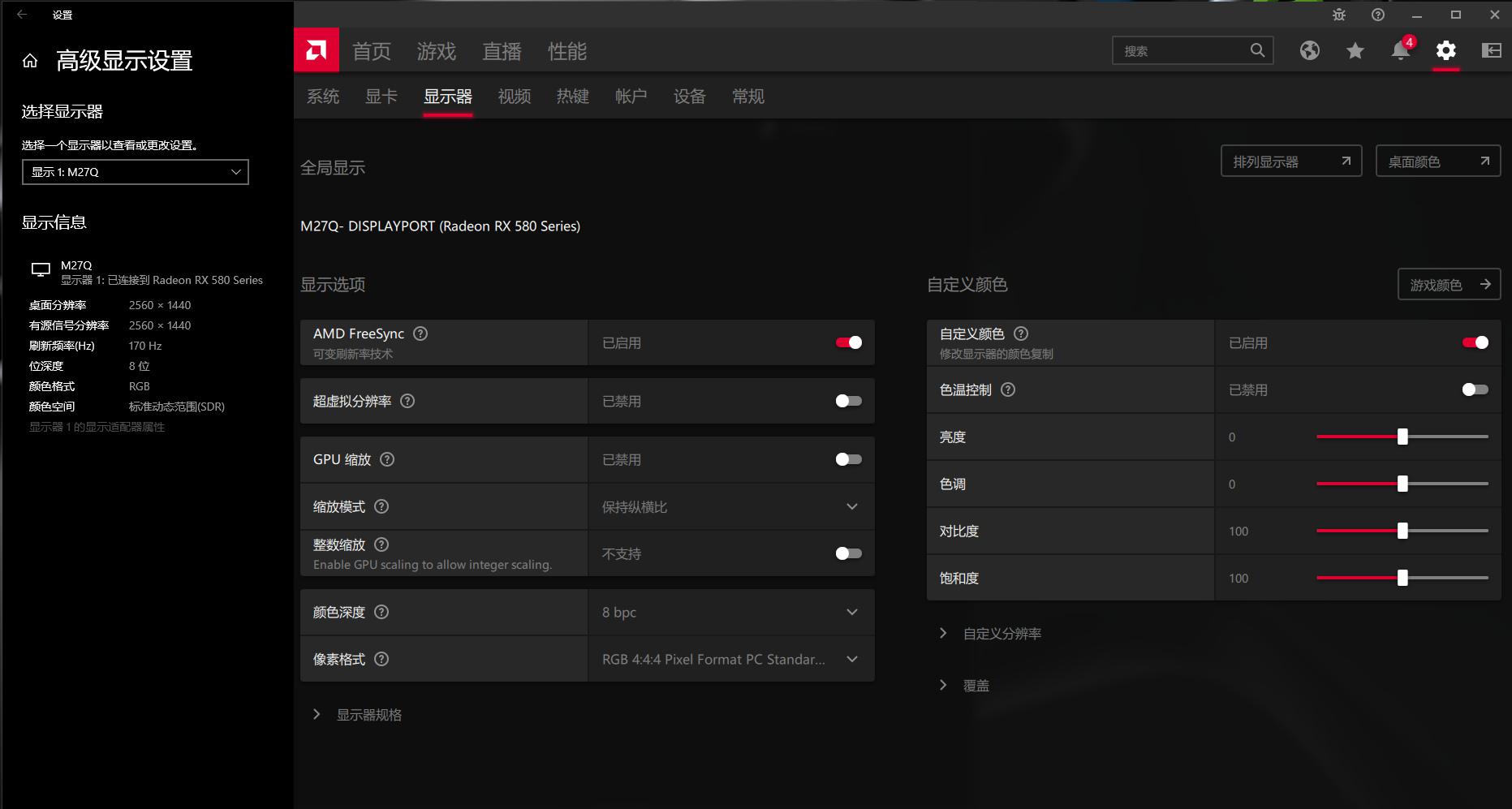Click the search magnifier icon
This screenshot has height=809, width=1512.
1257,50
